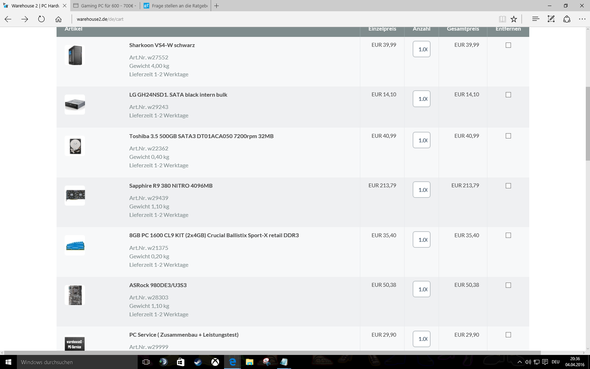Tick remove checkbox for Sapphire R9 380

(508, 186)
